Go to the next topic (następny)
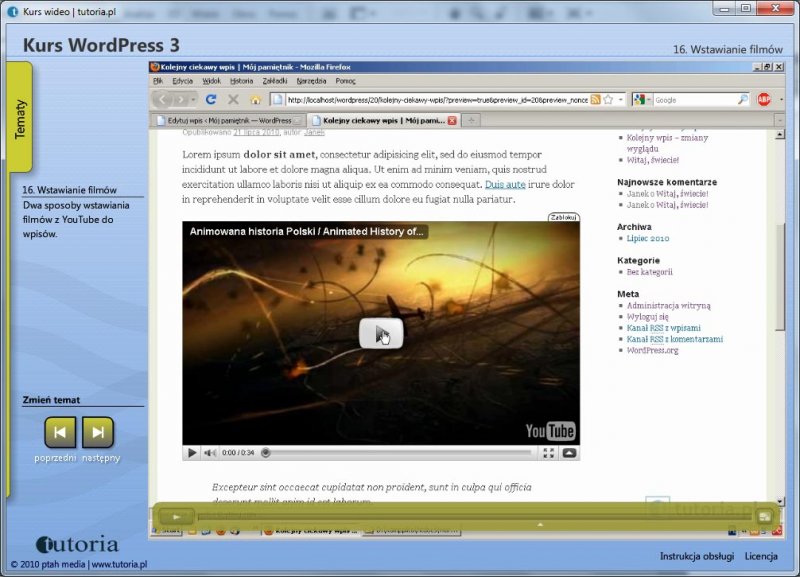 tap(97, 432)
